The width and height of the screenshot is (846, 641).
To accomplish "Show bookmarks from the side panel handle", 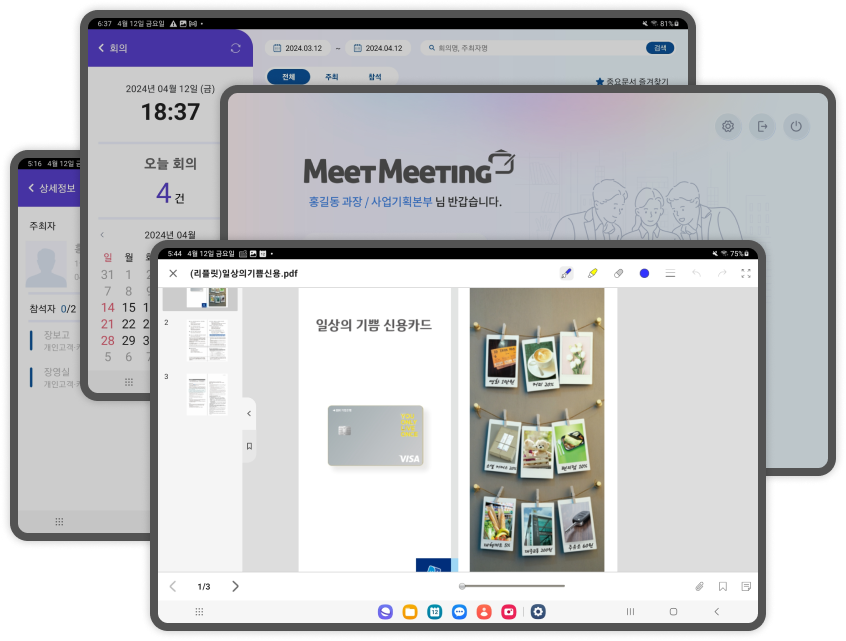I will (249, 446).
